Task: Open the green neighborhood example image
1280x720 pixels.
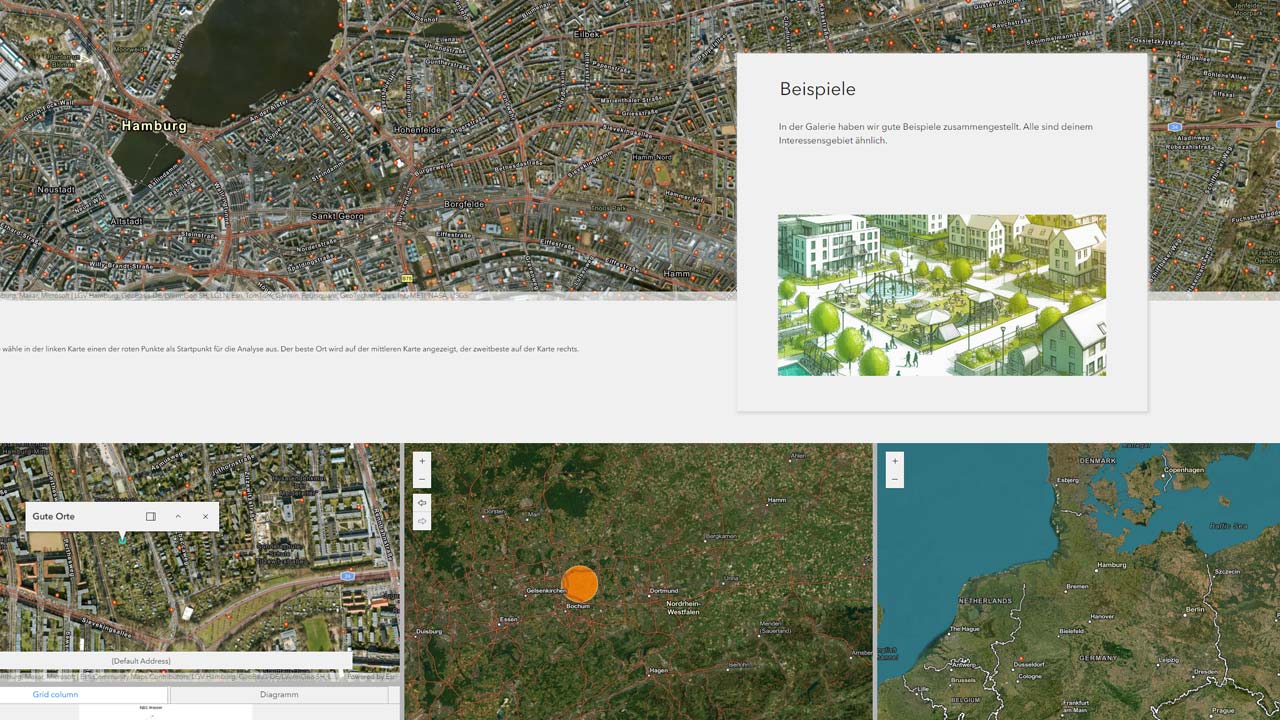Action: [x=941, y=295]
